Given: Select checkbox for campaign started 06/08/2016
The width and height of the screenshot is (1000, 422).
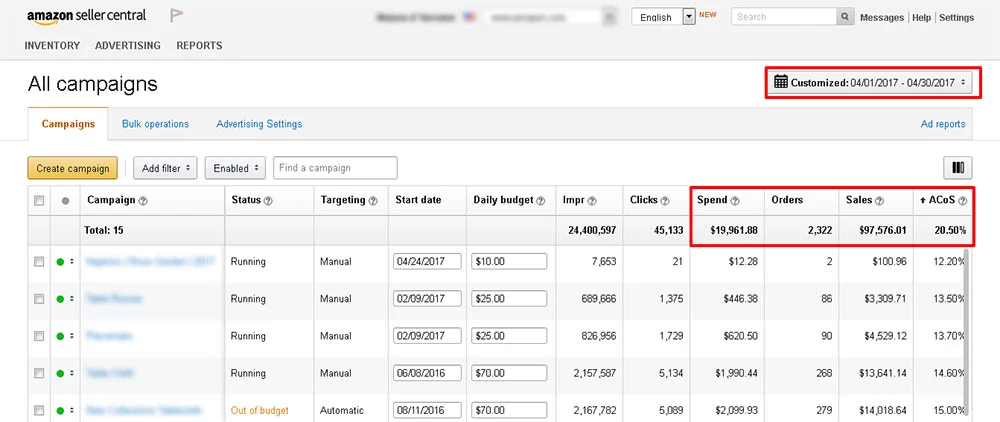Looking at the screenshot, I should 39,372.
